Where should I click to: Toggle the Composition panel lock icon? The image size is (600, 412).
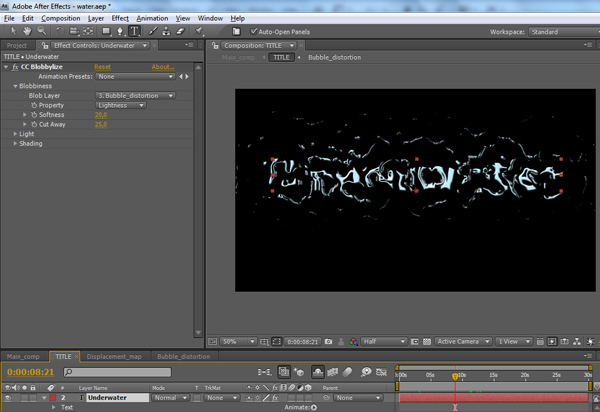pyautogui.click(x=215, y=46)
